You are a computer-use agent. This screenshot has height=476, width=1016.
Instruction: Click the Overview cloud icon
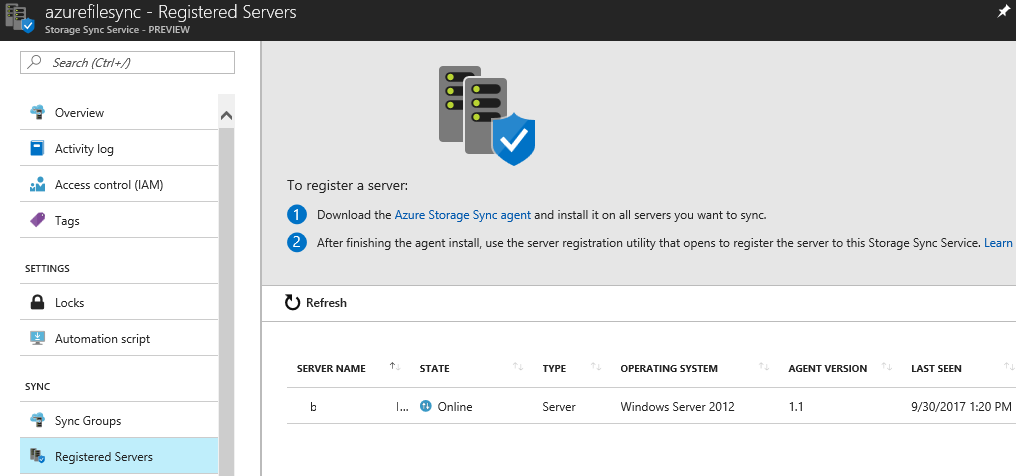pos(38,112)
